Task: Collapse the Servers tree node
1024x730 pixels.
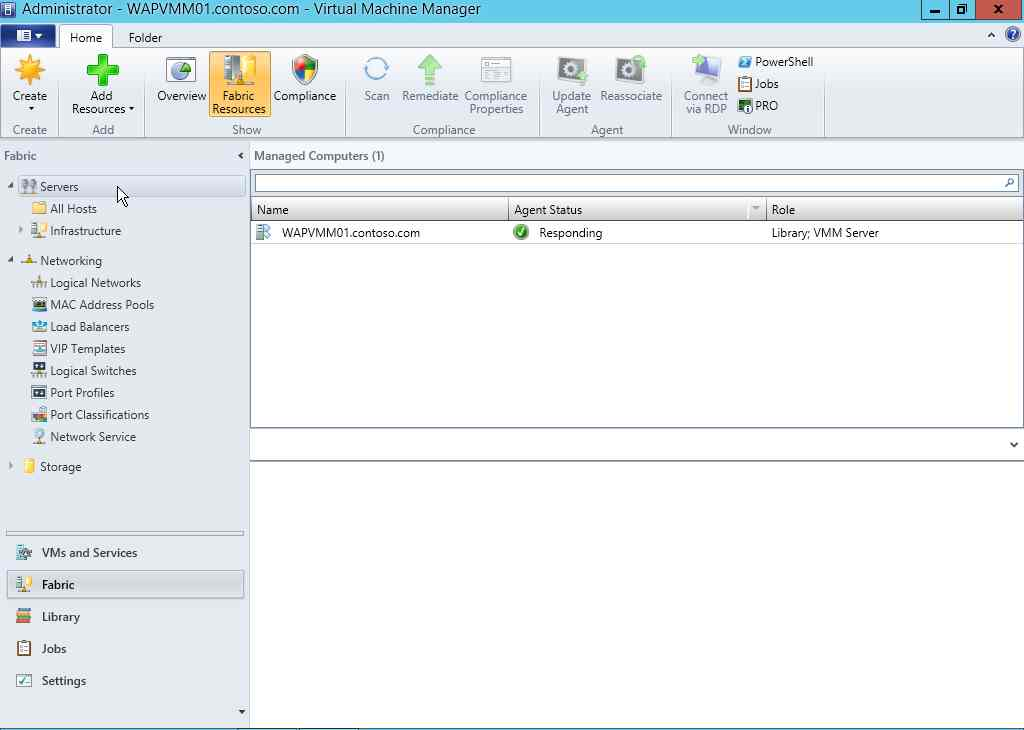Action: [x=10, y=186]
